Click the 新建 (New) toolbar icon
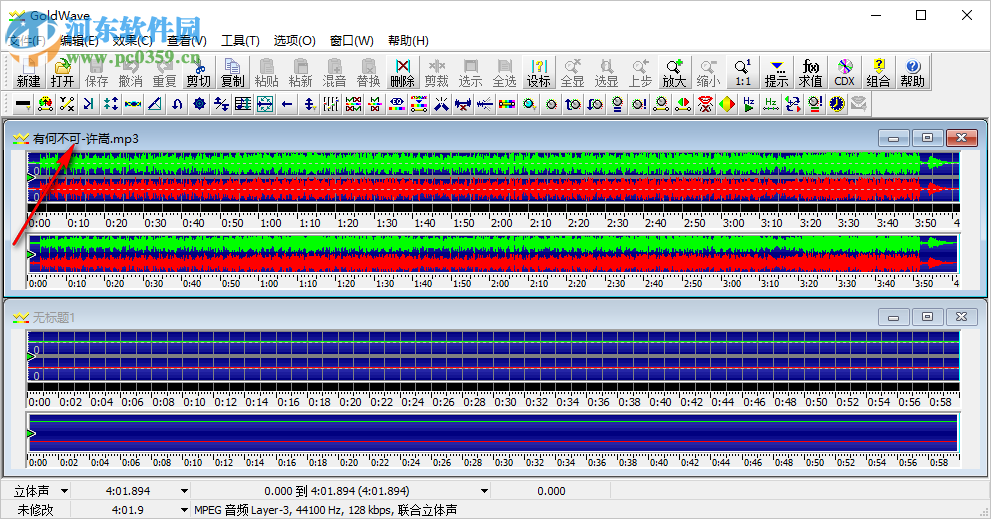Viewport: 991px width, 519px height. [28, 72]
